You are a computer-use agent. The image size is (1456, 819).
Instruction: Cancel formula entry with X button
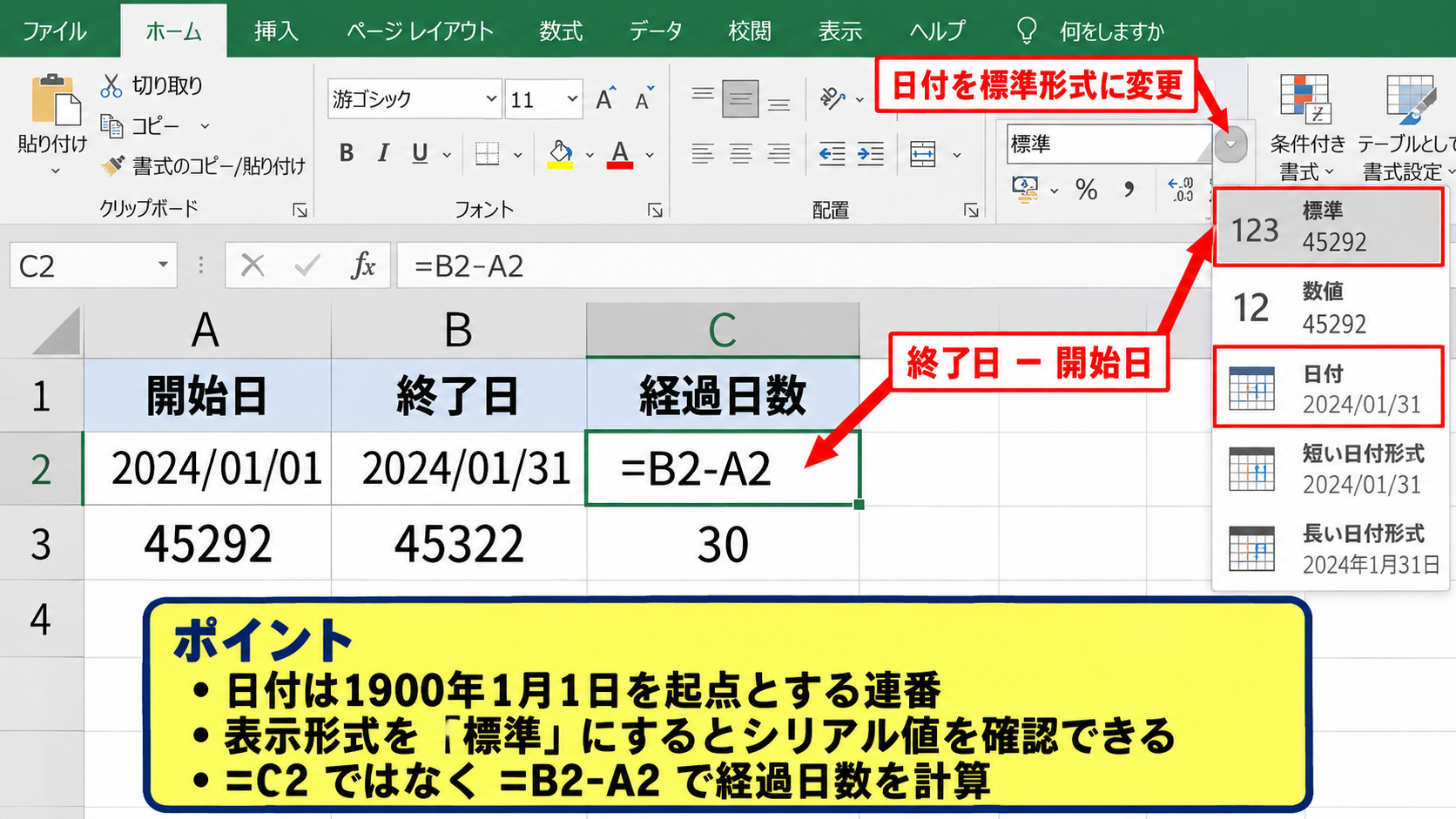[253, 265]
